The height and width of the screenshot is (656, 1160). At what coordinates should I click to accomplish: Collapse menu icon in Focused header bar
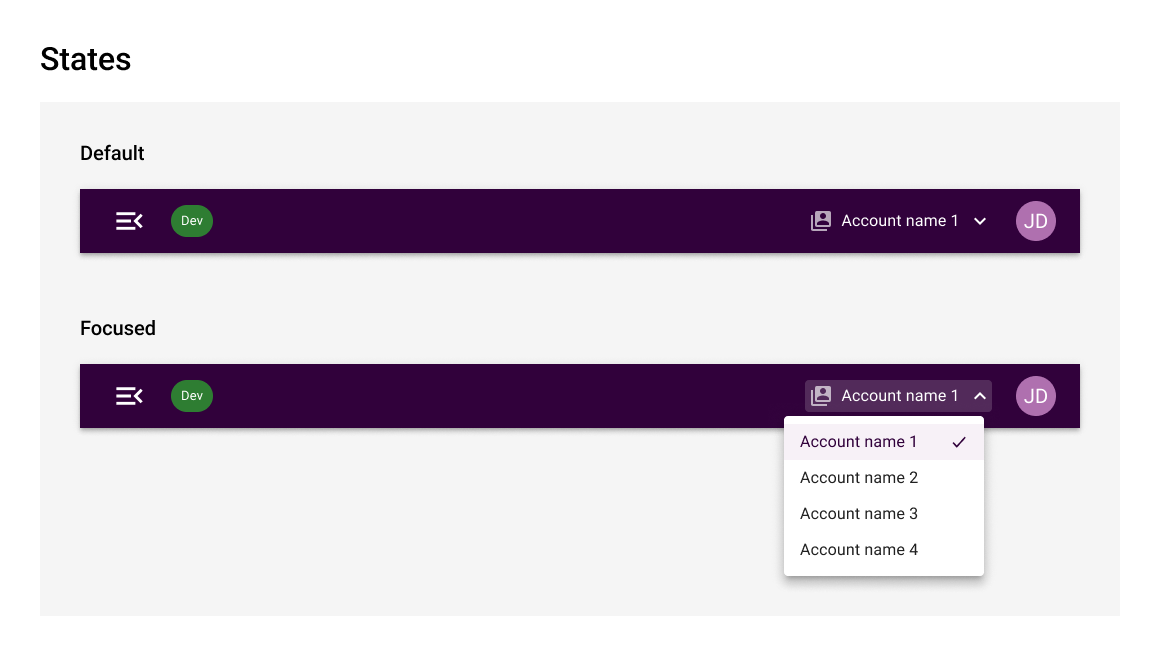[x=129, y=396]
